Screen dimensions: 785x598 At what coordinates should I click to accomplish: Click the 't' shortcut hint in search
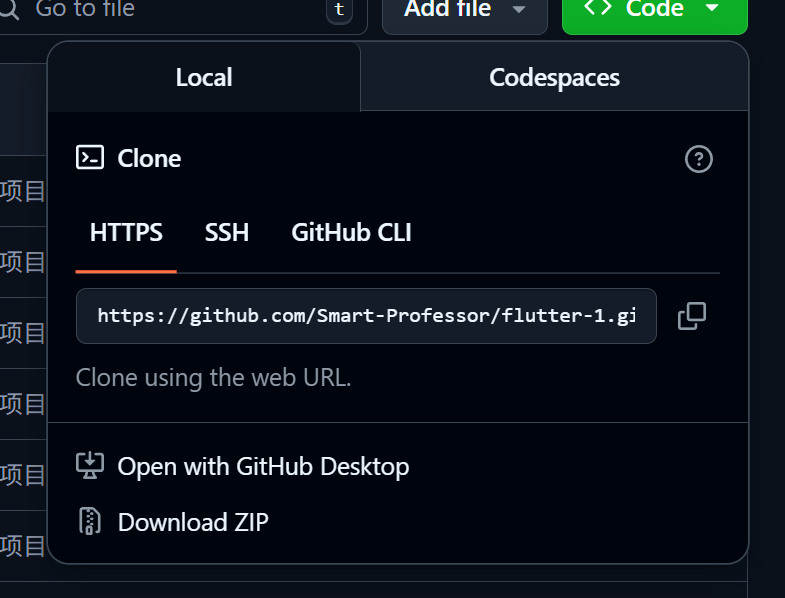coord(339,10)
